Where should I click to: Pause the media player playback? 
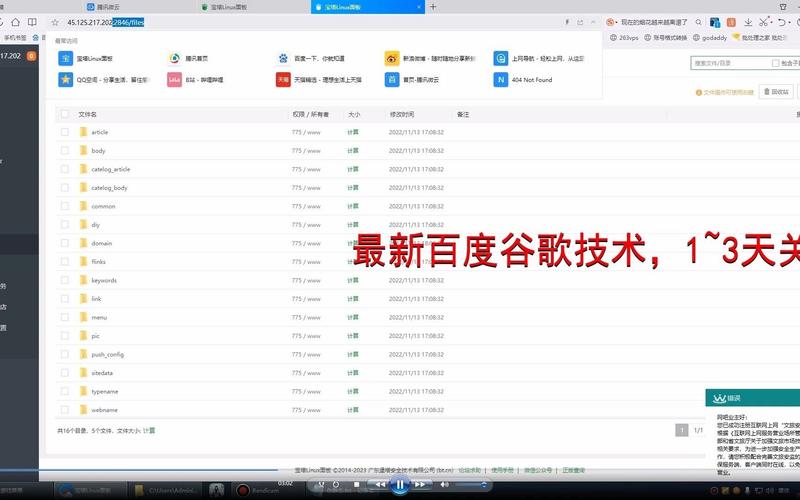click(400, 485)
